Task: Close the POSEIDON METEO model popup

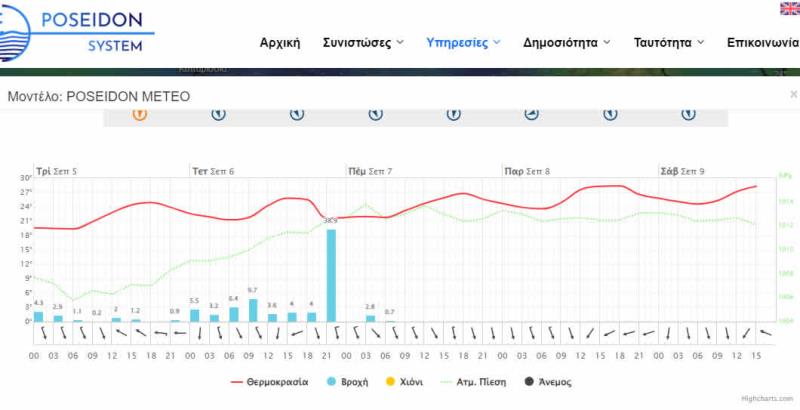Action: (x=793, y=95)
